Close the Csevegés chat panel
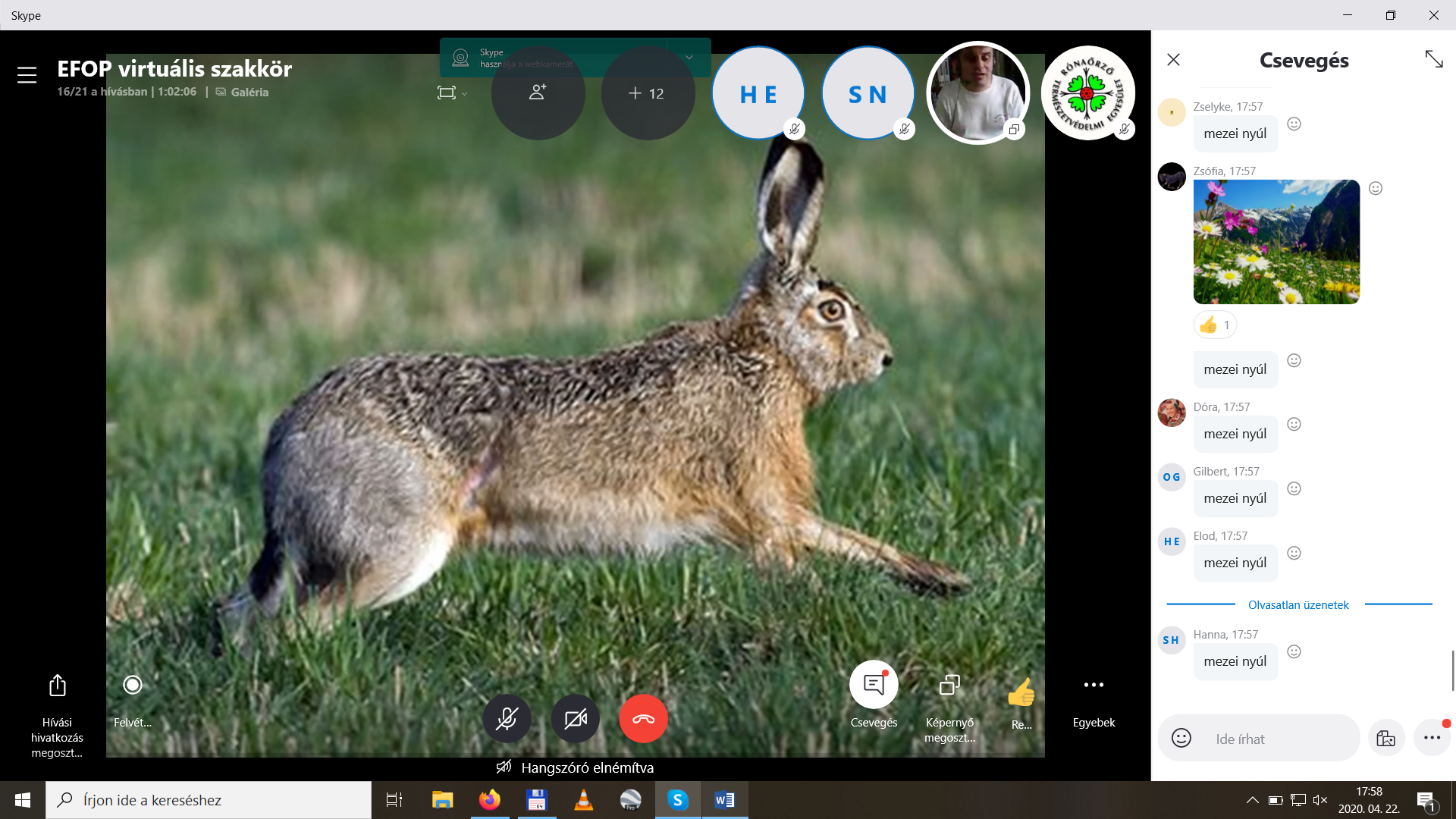Viewport: 1456px width, 819px height. 1173,59
